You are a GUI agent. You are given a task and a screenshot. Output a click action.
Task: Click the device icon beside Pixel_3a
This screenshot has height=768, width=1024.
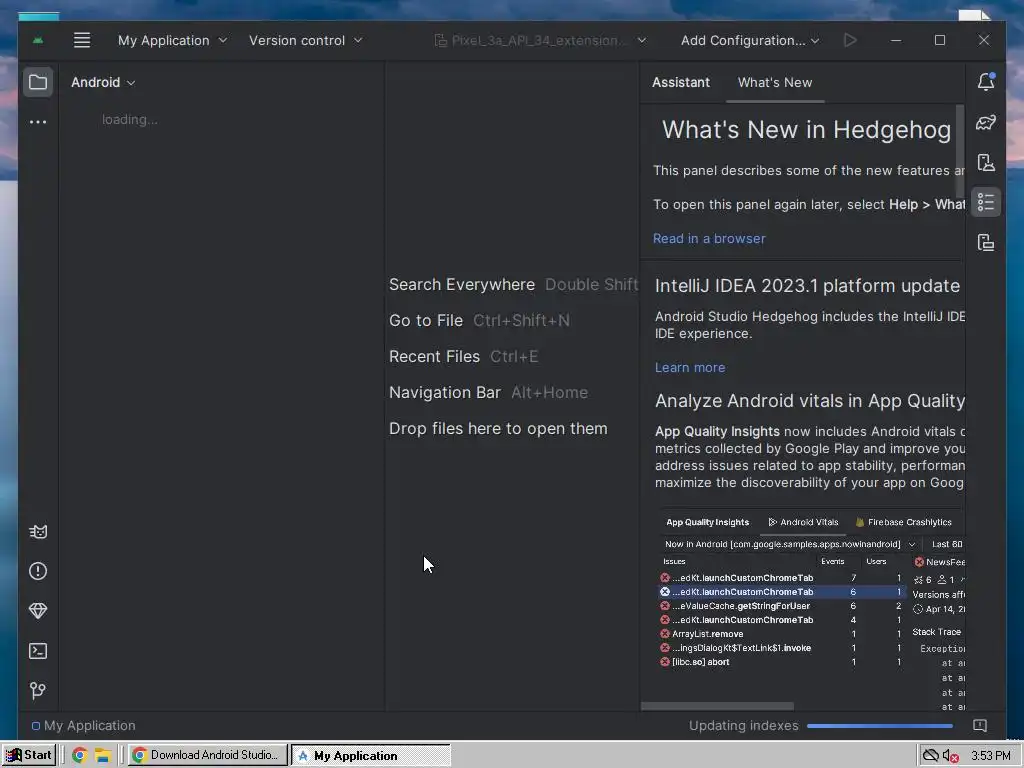point(440,40)
